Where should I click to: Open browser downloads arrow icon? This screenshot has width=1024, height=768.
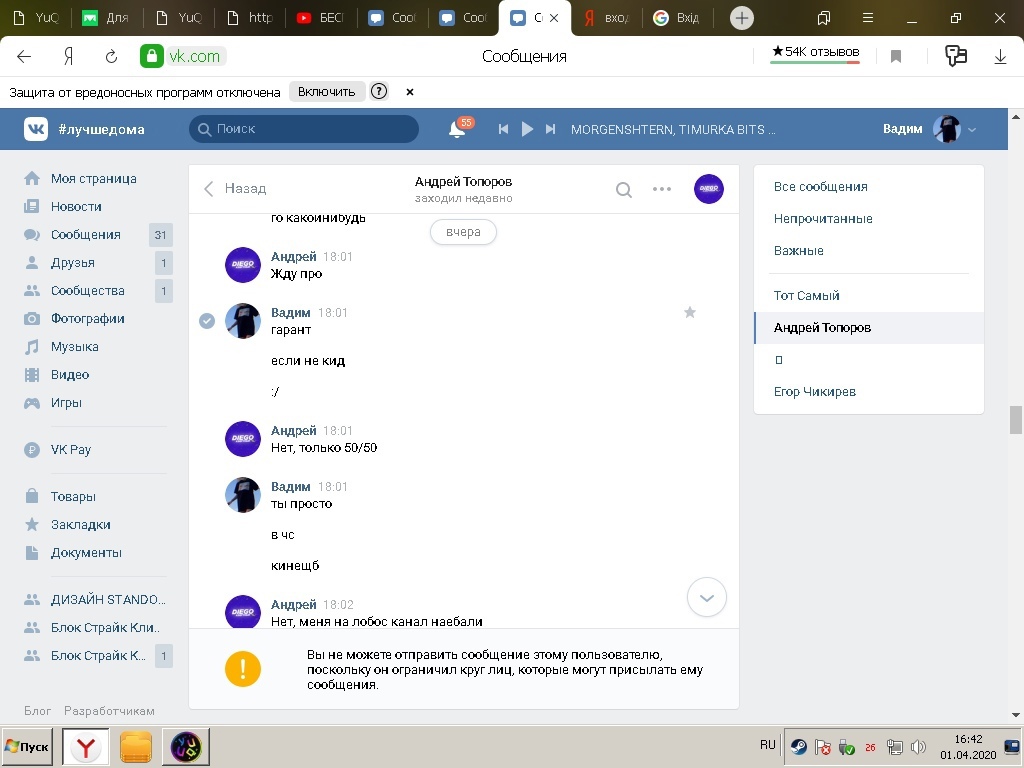(1000, 57)
